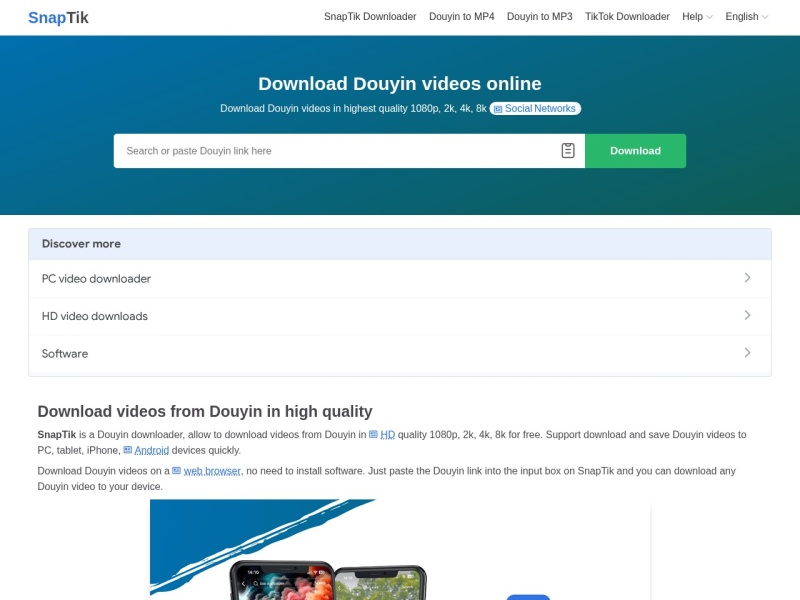Click the Android inline link
Screen dimensions: 800x600
pos(152,451)
